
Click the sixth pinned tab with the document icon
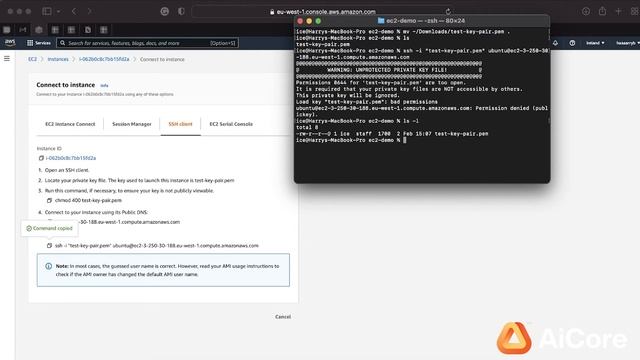pos(88,30)
